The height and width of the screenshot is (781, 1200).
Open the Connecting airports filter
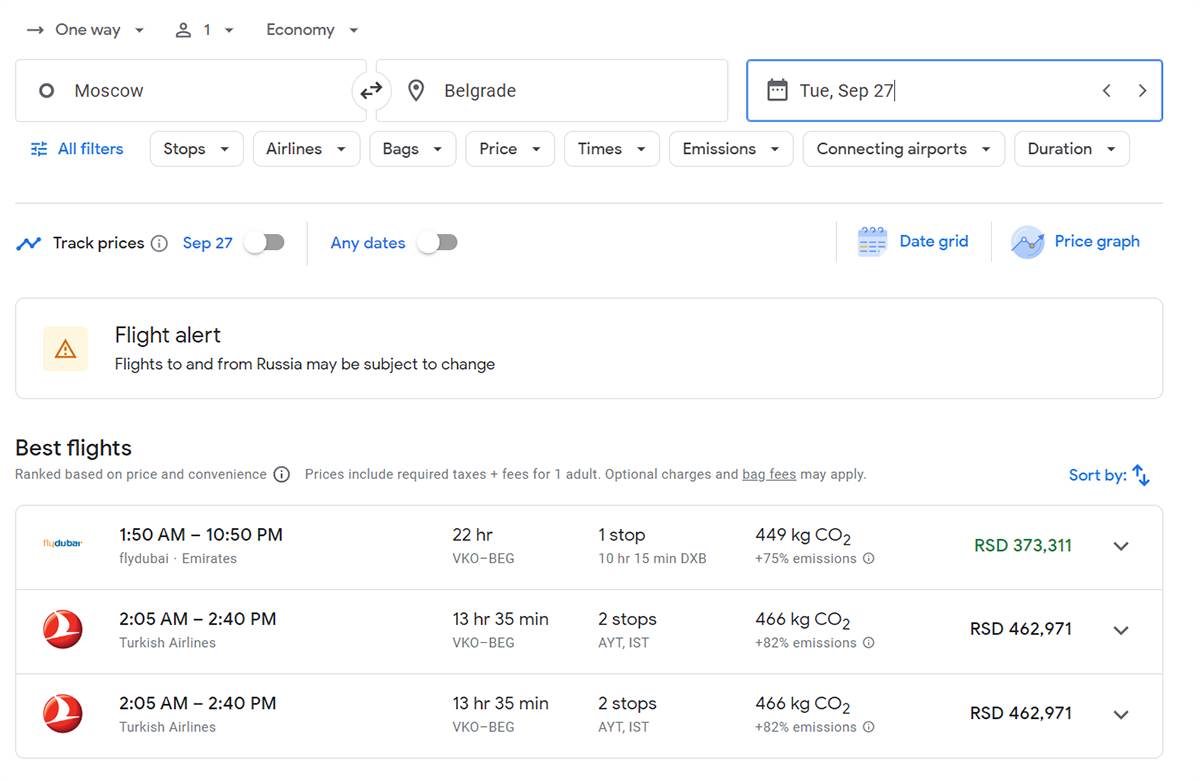pyautogui.click(x=903, y=149)
